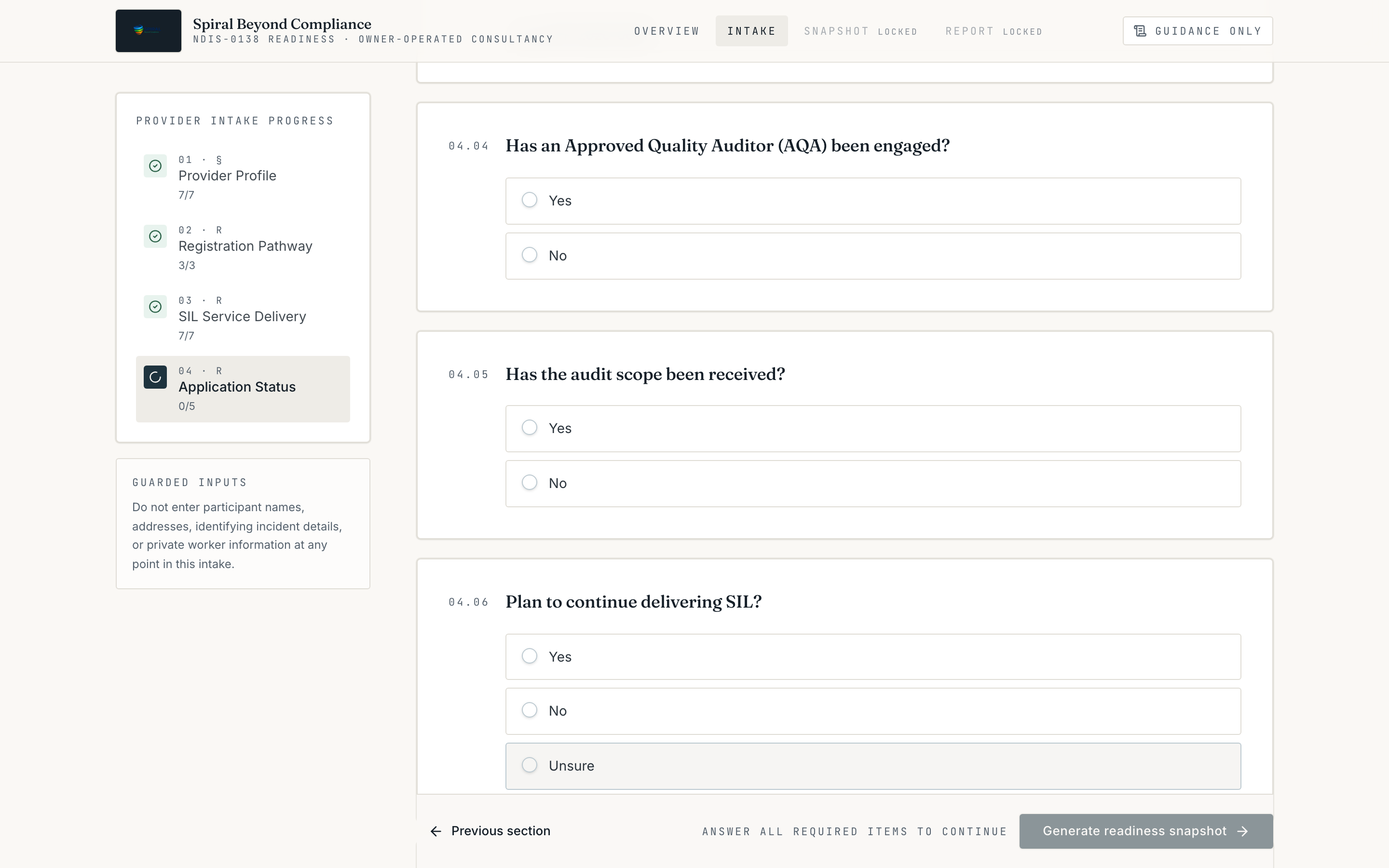Click question heading 'Has the audit scope been received?'
The width and height of the screenshot is (1389, 868).
tap(645, 374)
